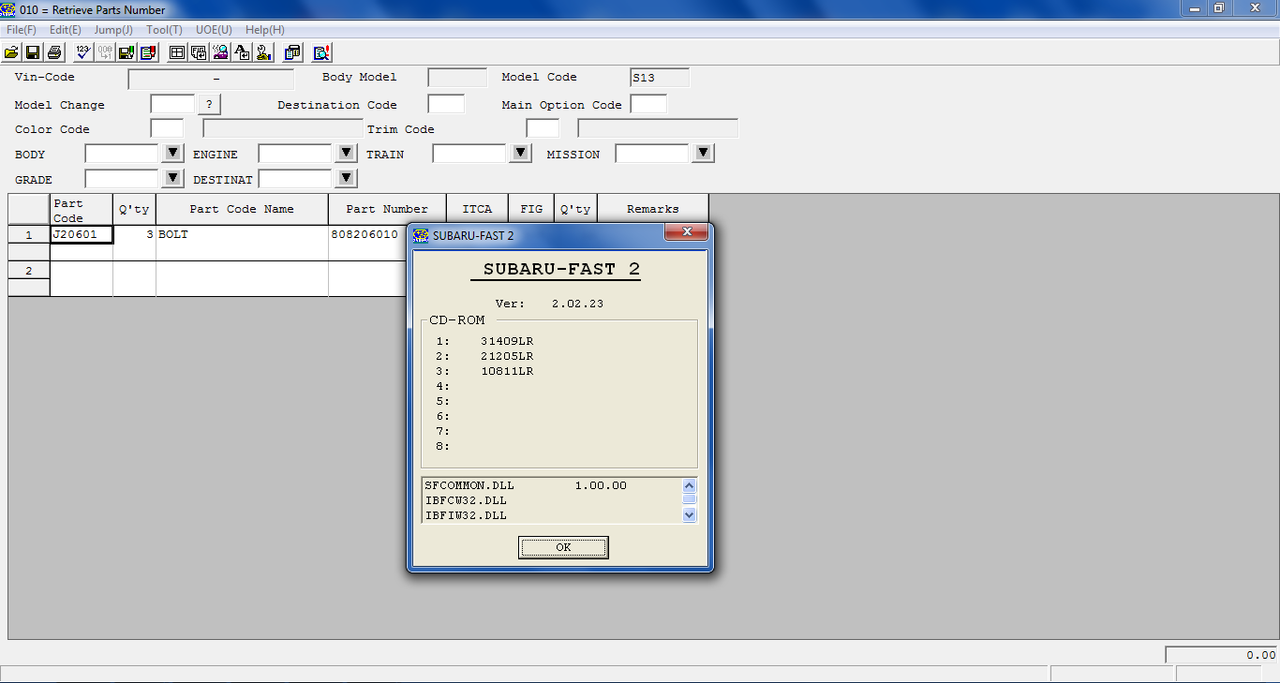Expand the BODY dropdown
Viewport: 1280px width, 683px height.
pyautogui.click(x=173, y=153)
